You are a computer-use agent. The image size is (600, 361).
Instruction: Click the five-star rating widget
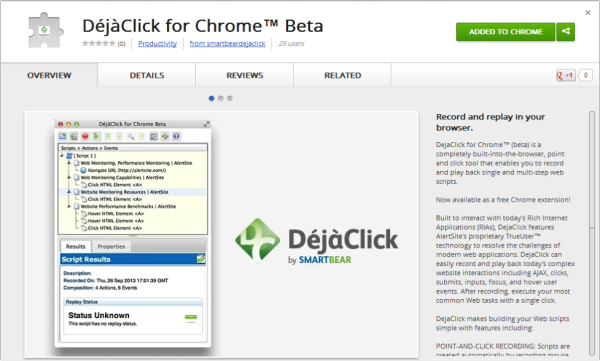pyautogui.click(x=99, y=43)
